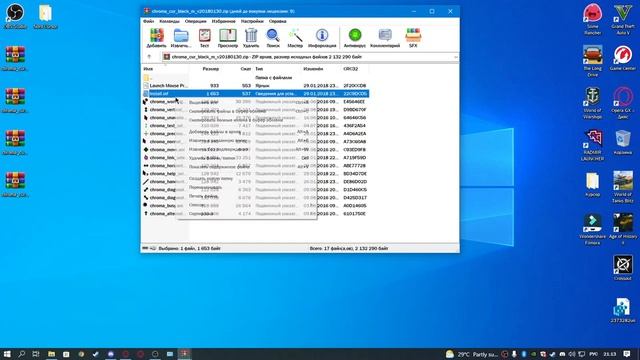The height and width of the screenshot is (360, 640).
Task: Select the parent folder '..' row
Action: pos(256,78)
